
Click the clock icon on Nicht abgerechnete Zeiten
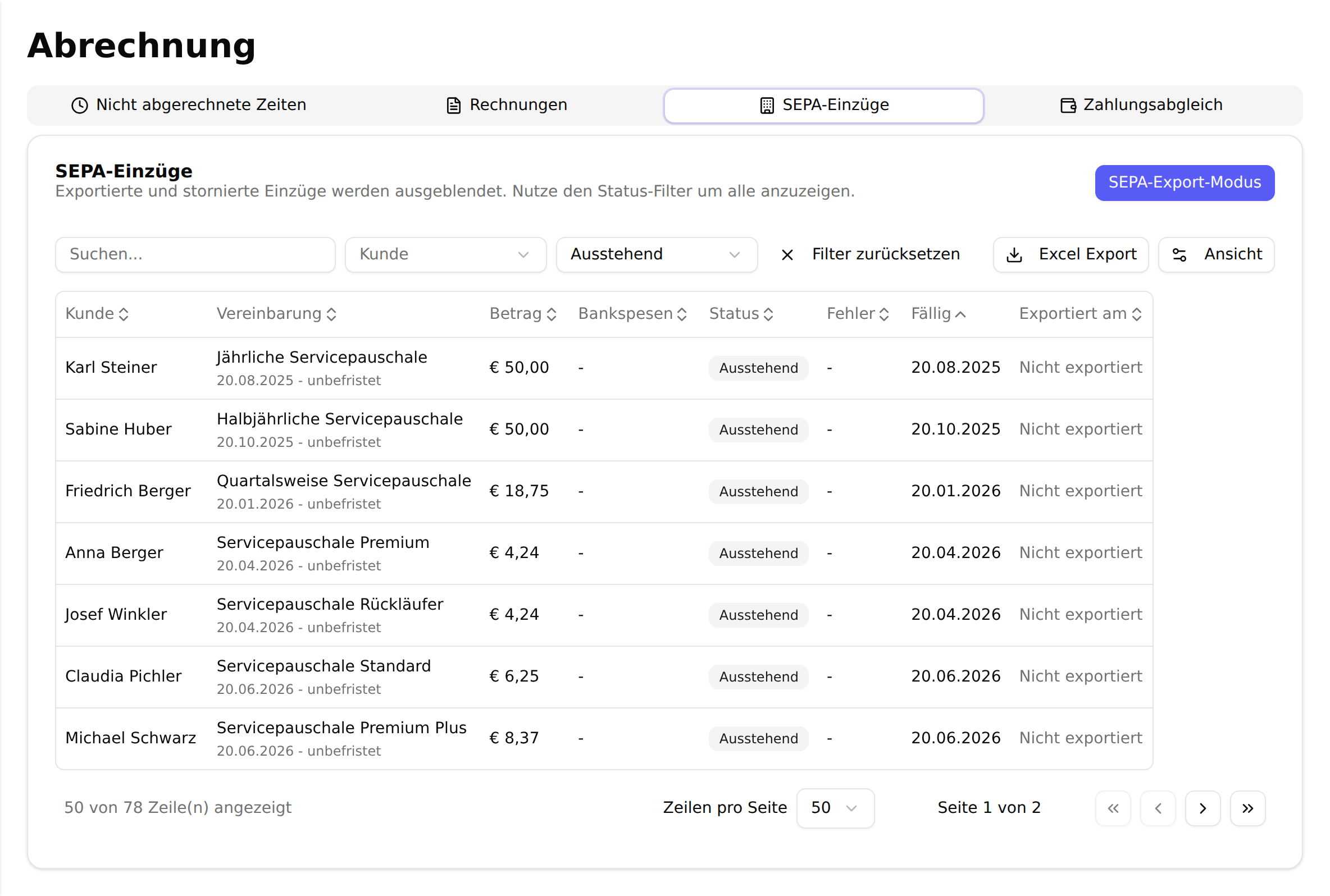pyautogui.click(x=79, y=105)
